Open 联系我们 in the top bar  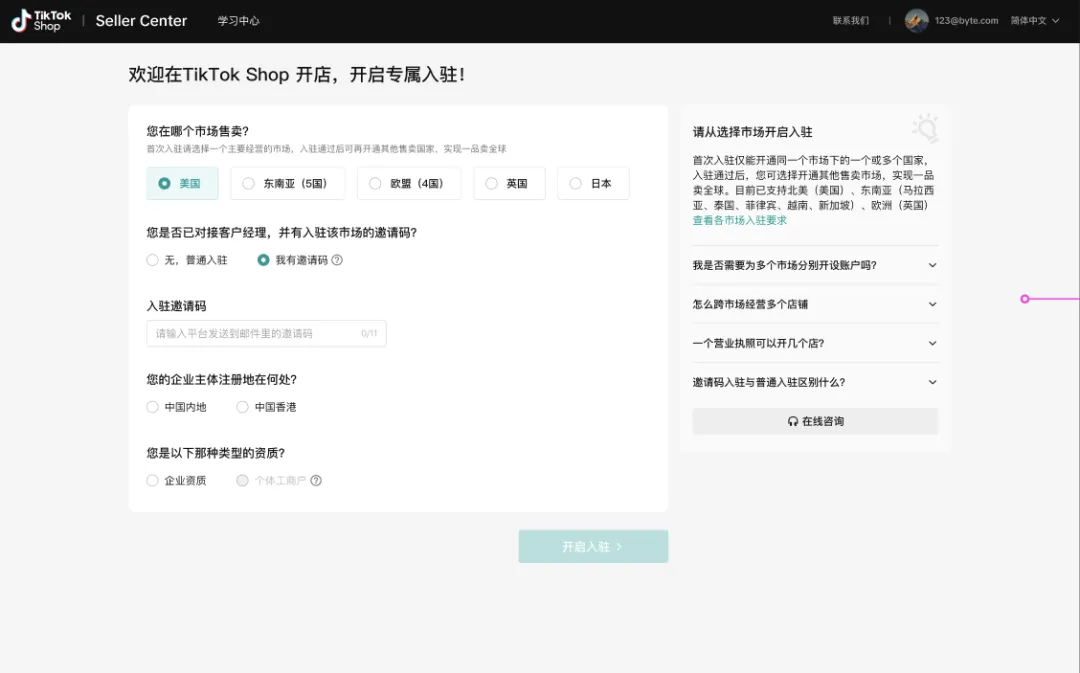click(x=851, y=21)
